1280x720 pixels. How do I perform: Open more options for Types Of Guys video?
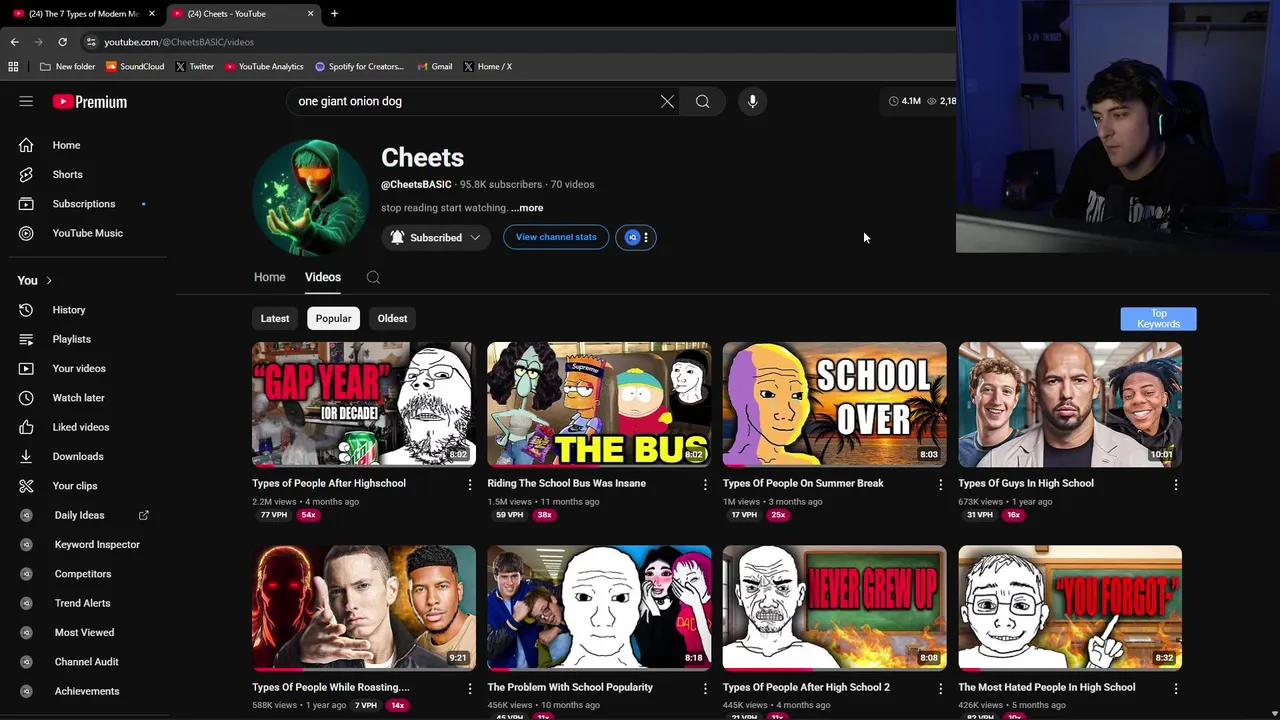click(x=1175, y=484)
